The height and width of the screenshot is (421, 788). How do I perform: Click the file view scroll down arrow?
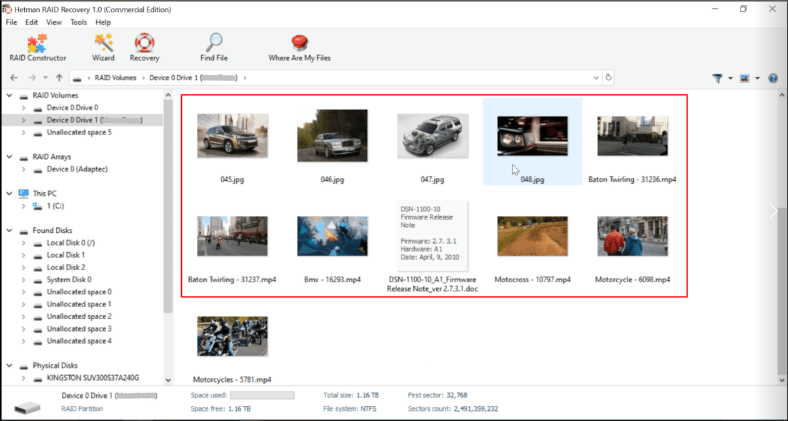pos(782,380)
